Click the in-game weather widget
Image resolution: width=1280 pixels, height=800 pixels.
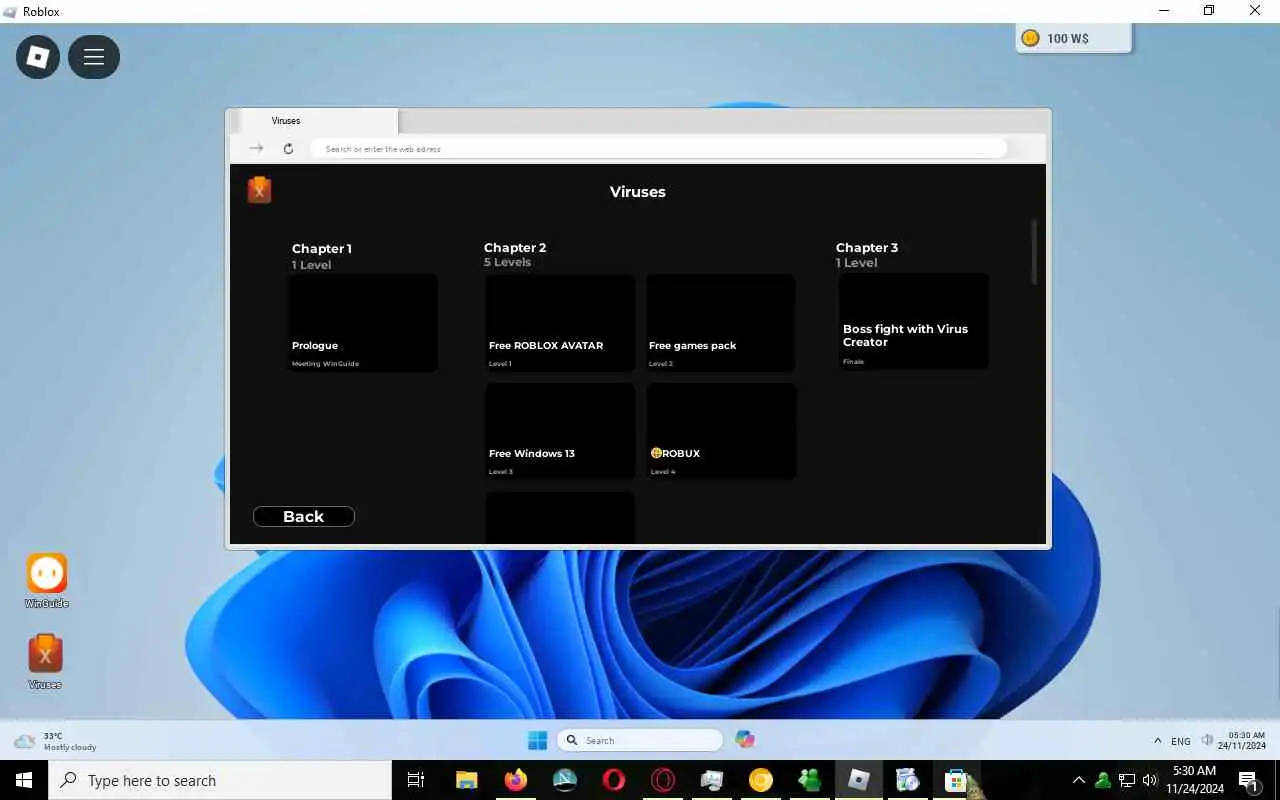(55, 741)
